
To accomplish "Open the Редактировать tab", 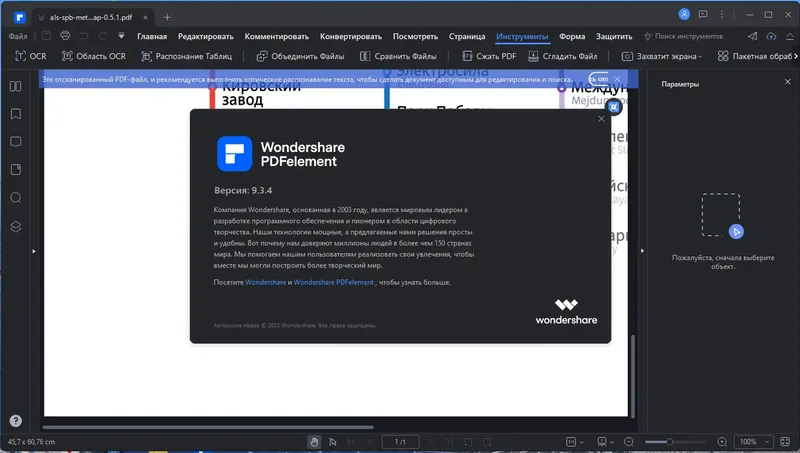I will coord(206,36).
